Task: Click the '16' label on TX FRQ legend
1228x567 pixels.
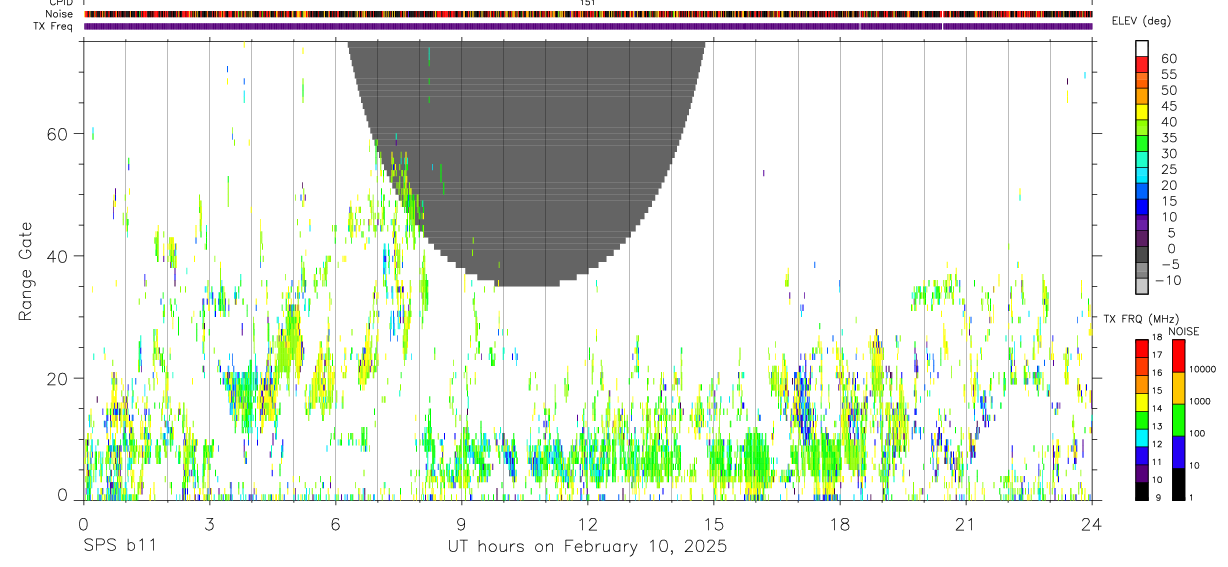Action: (x=1157, y=373)
